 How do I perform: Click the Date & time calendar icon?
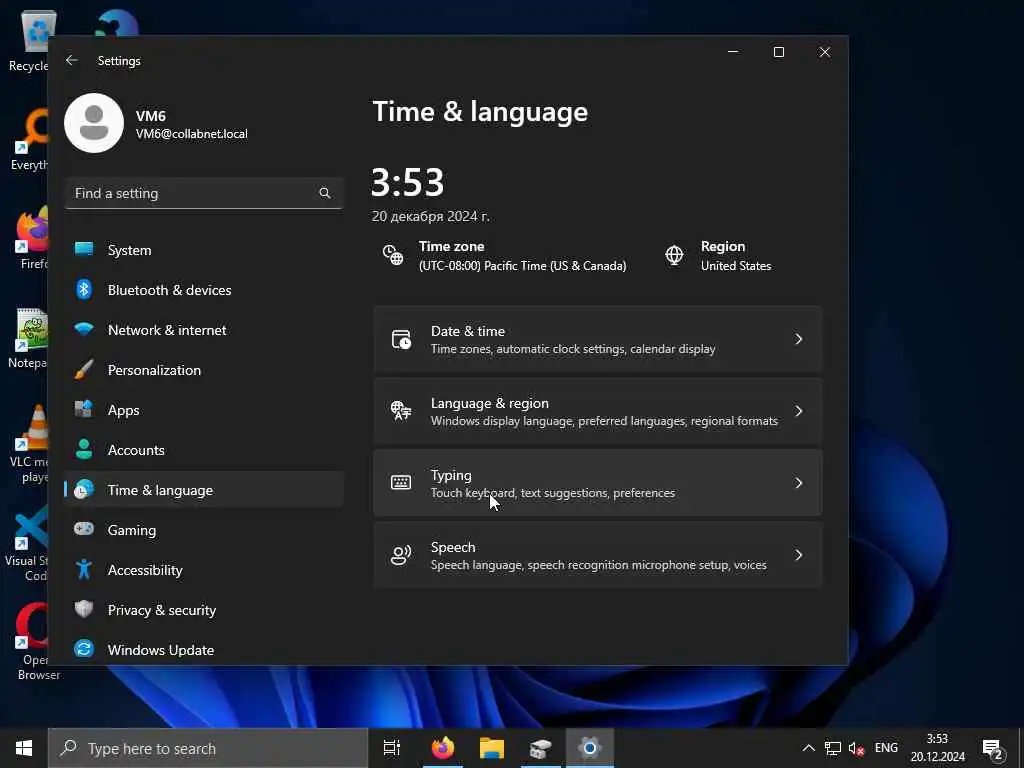click(x=401, y=339)
